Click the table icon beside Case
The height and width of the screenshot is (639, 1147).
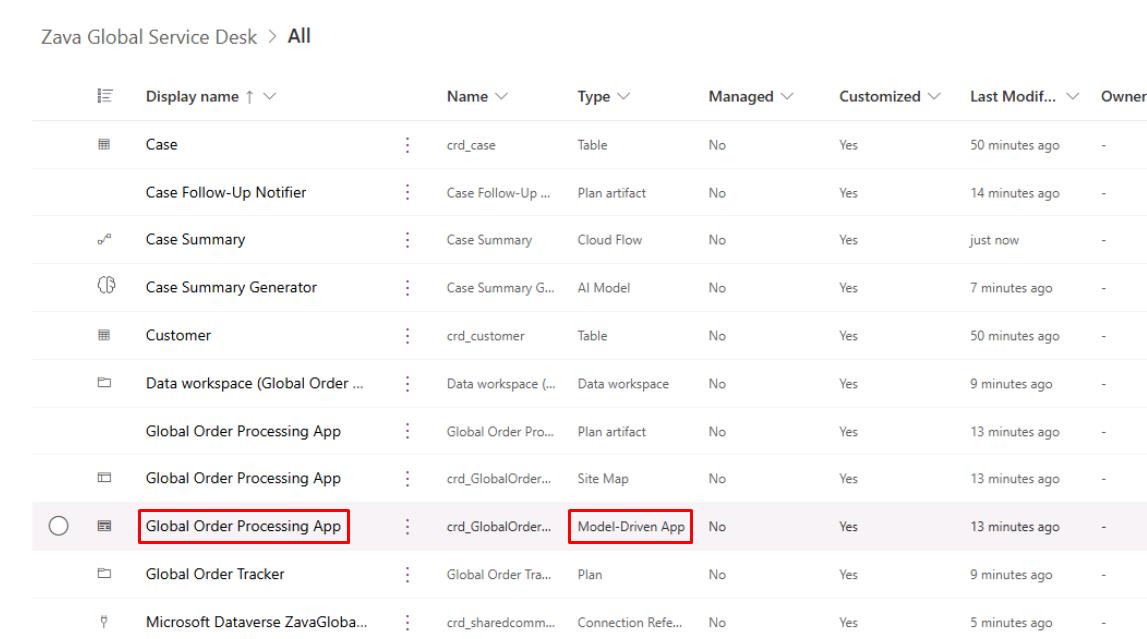coord(104,144)
